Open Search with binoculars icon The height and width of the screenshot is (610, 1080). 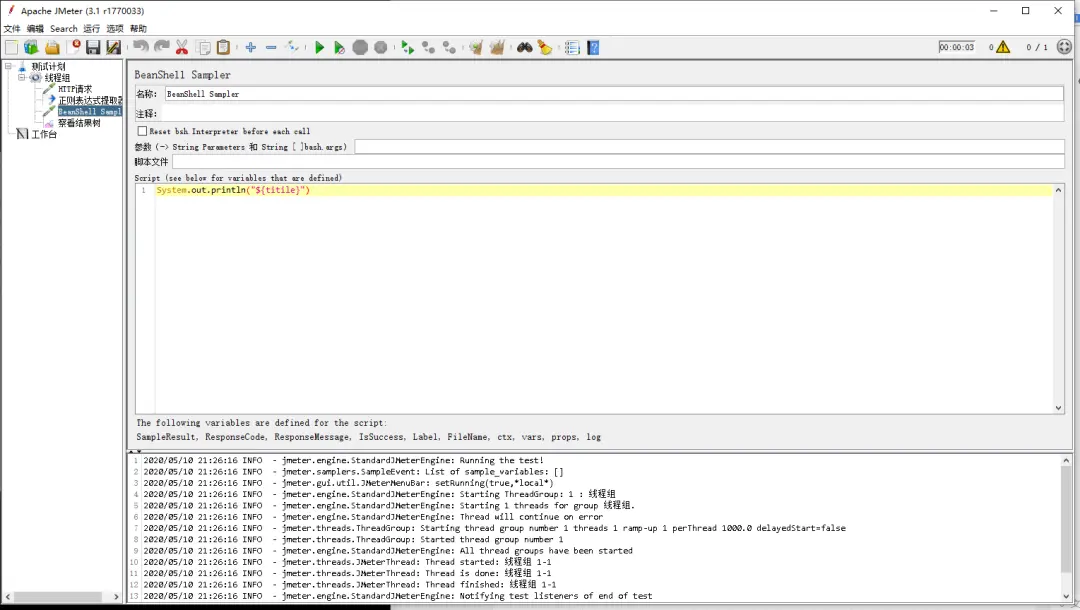tap(525, 48)
